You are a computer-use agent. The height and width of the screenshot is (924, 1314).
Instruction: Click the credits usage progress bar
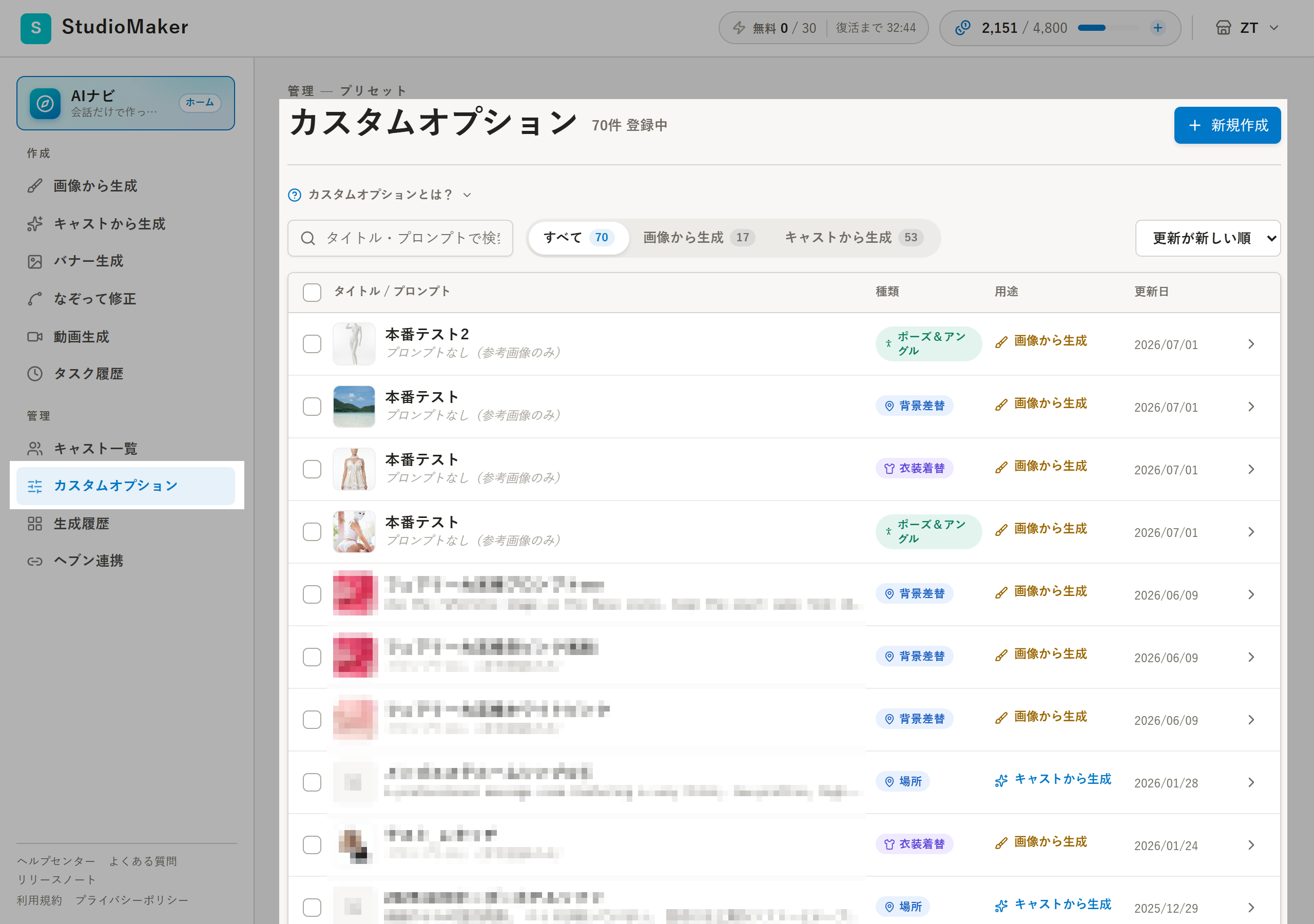pos(1109,28)
